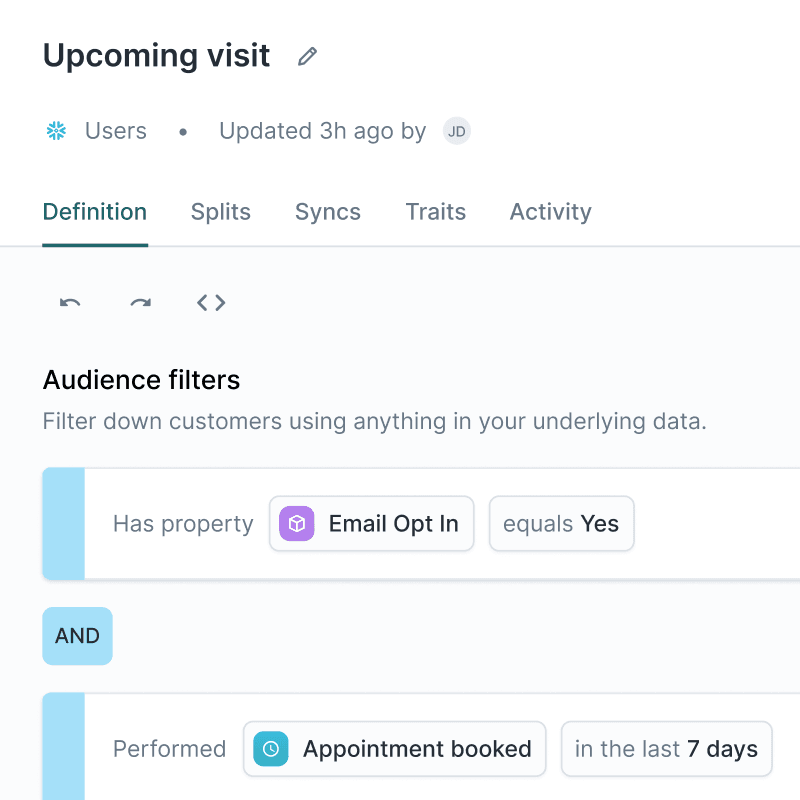The width and height of the screenshot is (800, 800).
Task: Select the Has property filter row
Action: [x=183, y=523]
